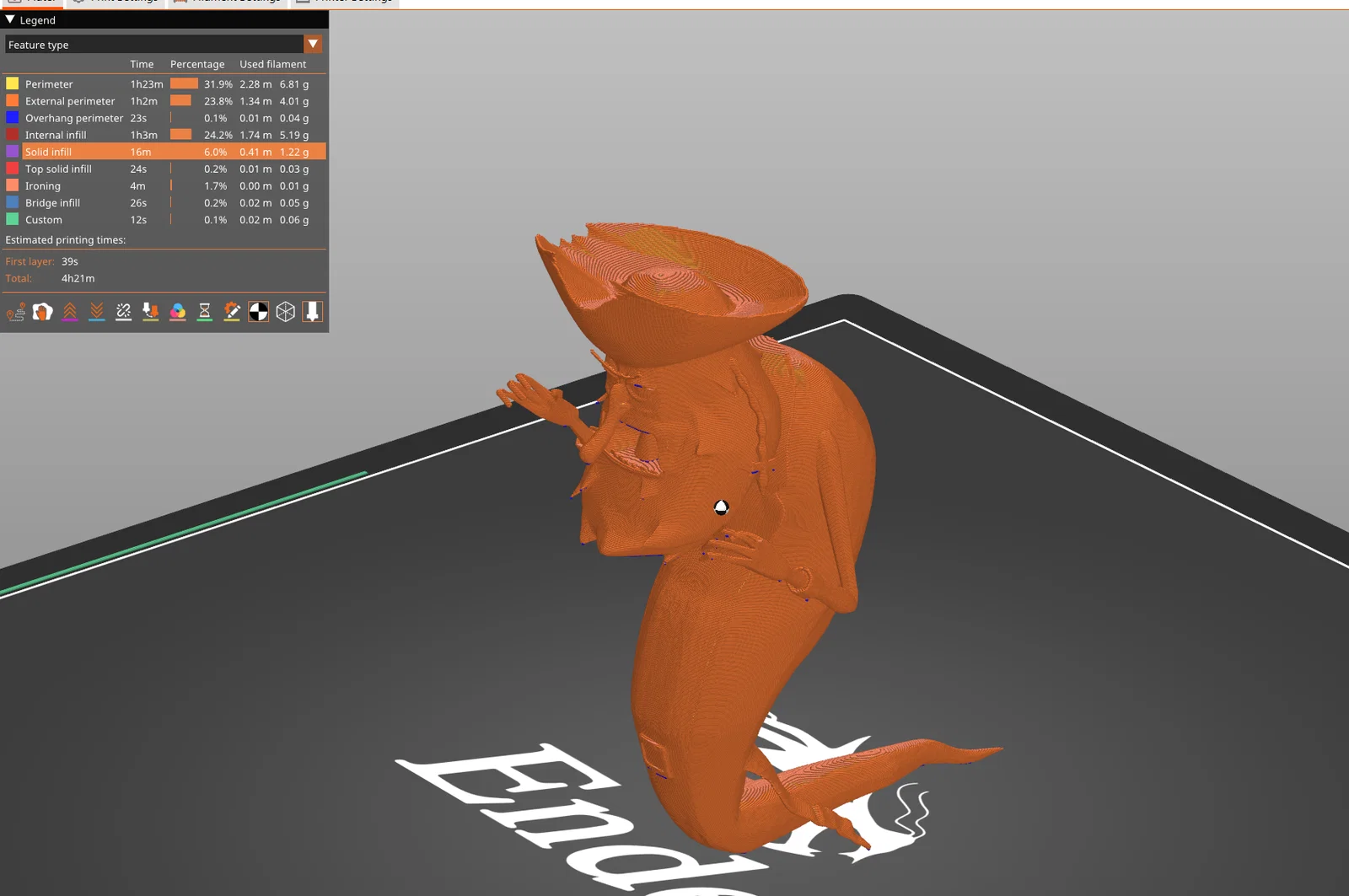Click the yellow Perimeter color swatch
The width and height of the screenshot is (1349, 896).
(x=13, y=83)
